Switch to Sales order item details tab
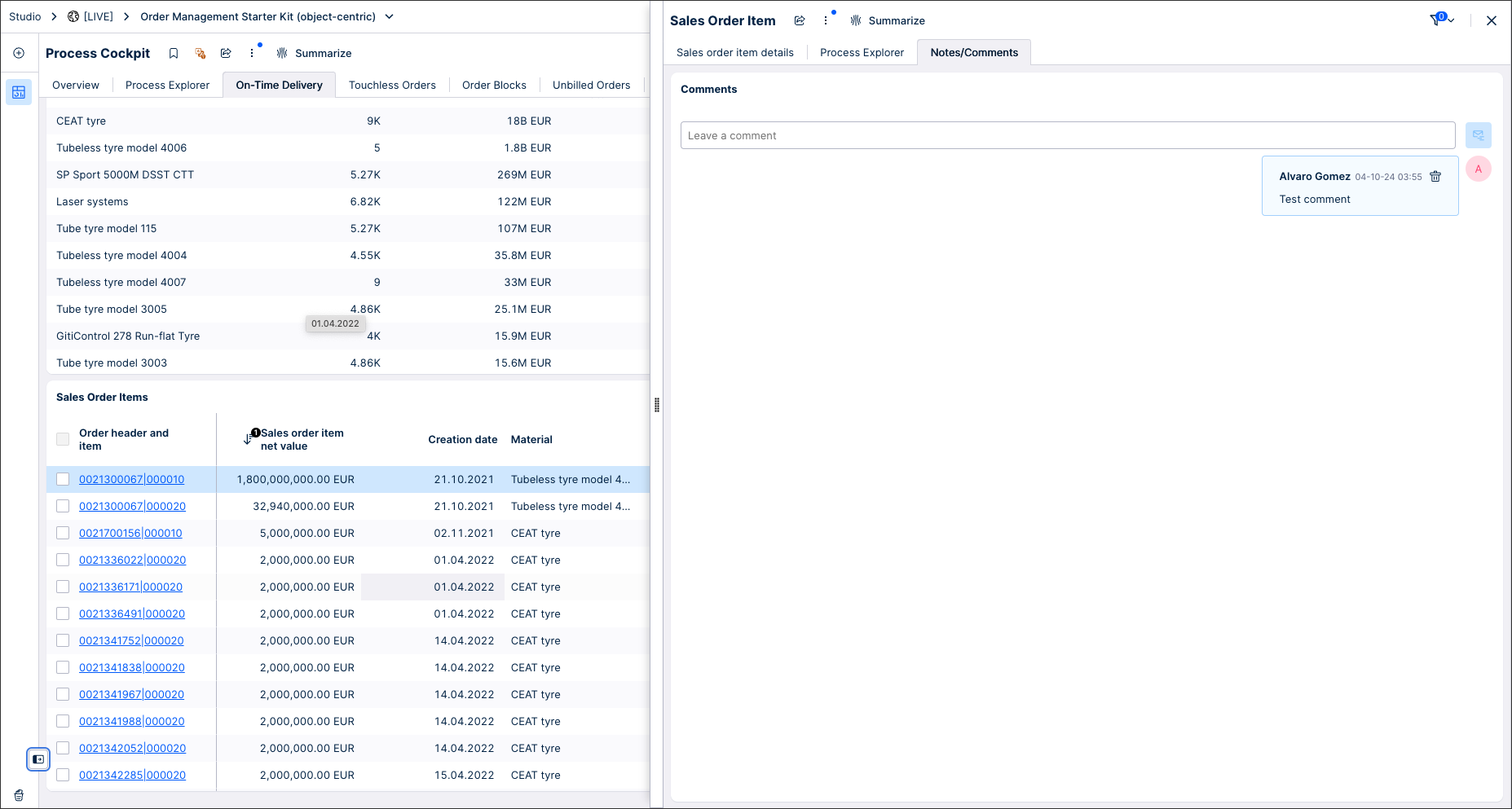This screenshot has width=1512, height=809. [735, 52]
